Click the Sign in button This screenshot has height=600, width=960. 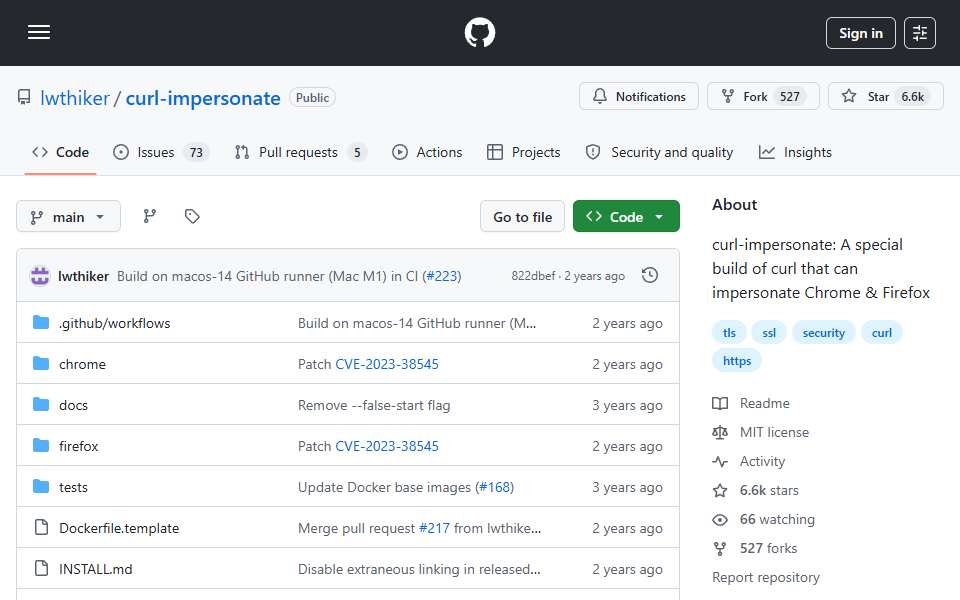click(860, 33)
